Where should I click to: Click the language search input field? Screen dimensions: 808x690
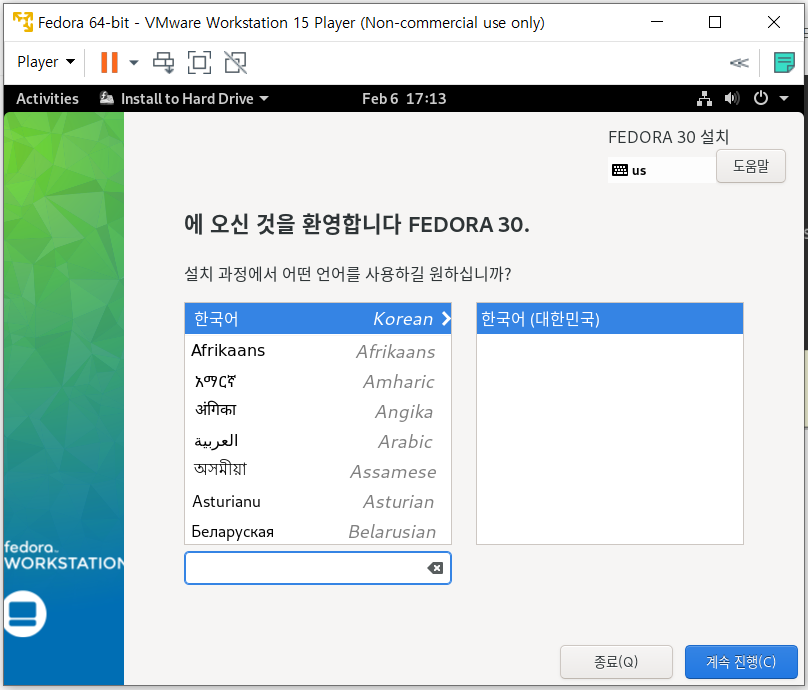click(x=318, y=568)
